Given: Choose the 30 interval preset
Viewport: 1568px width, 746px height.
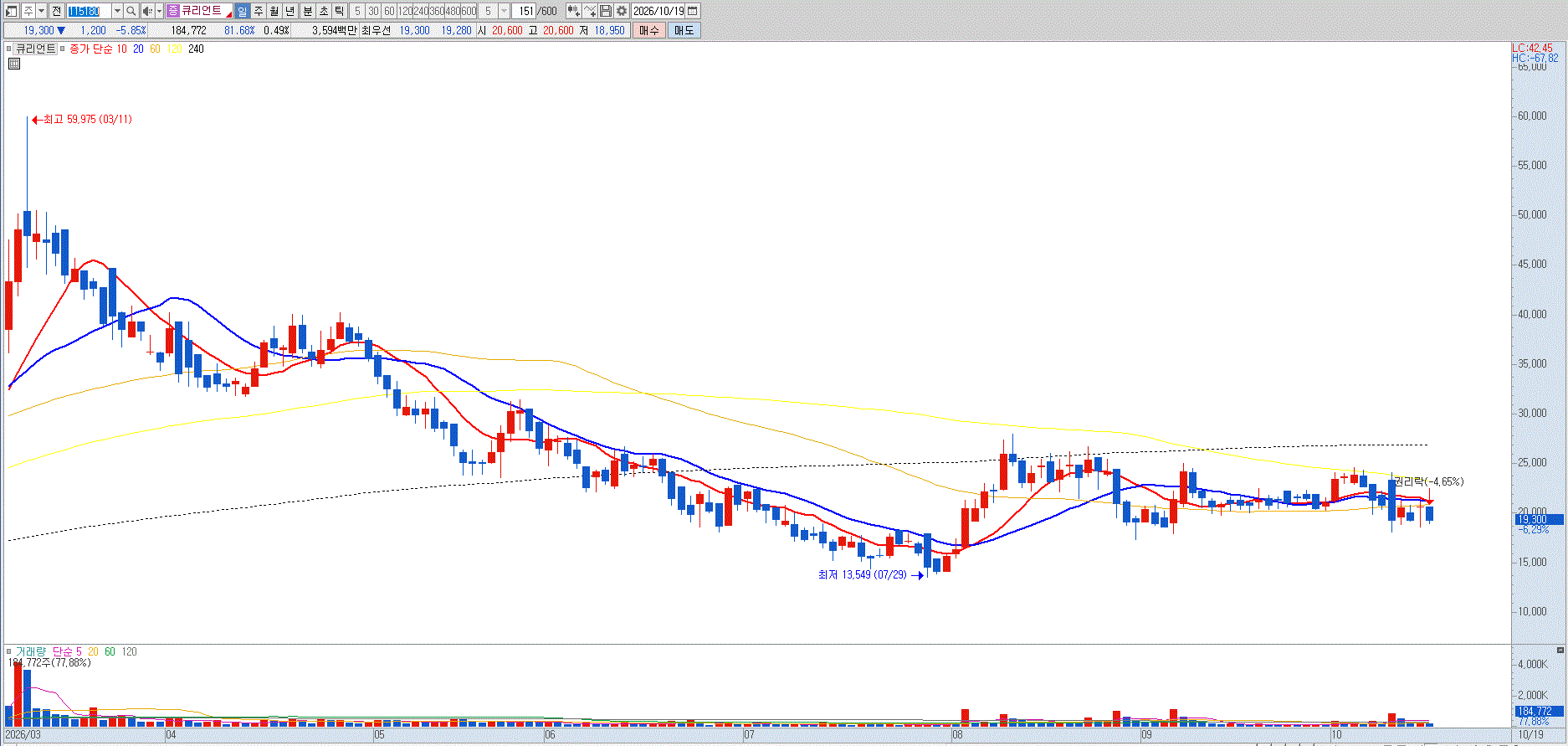Looking at the screenshot, I should pos(373,11).
